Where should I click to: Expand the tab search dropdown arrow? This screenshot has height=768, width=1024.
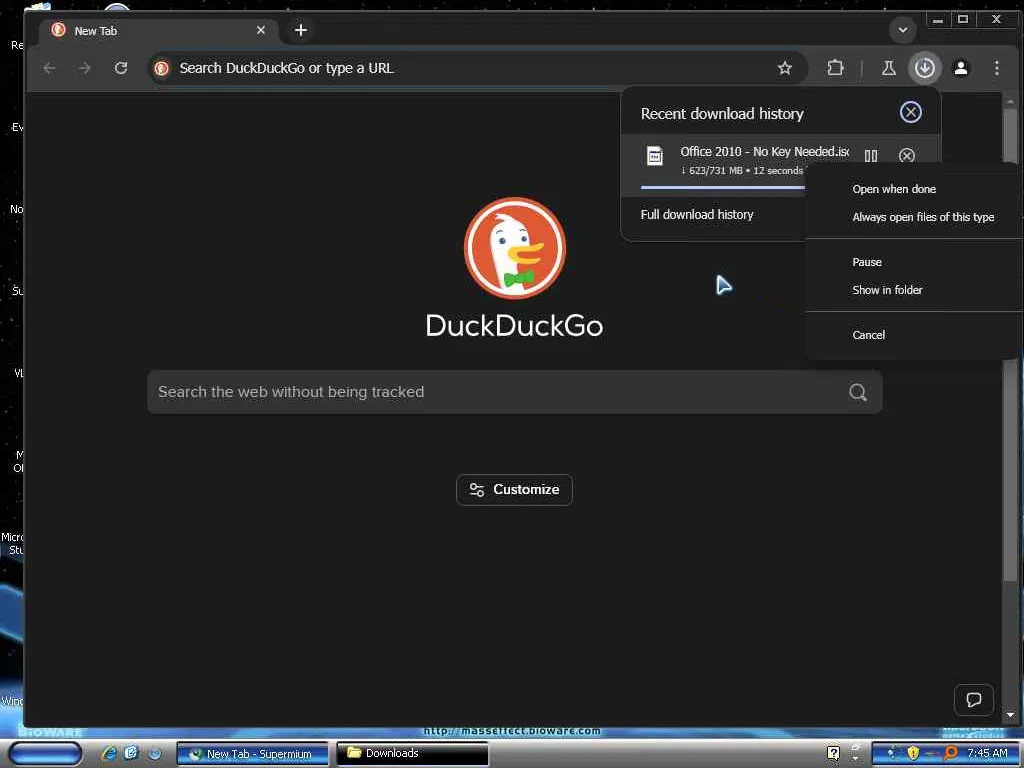pyautogui.click(x=903, y=30)
